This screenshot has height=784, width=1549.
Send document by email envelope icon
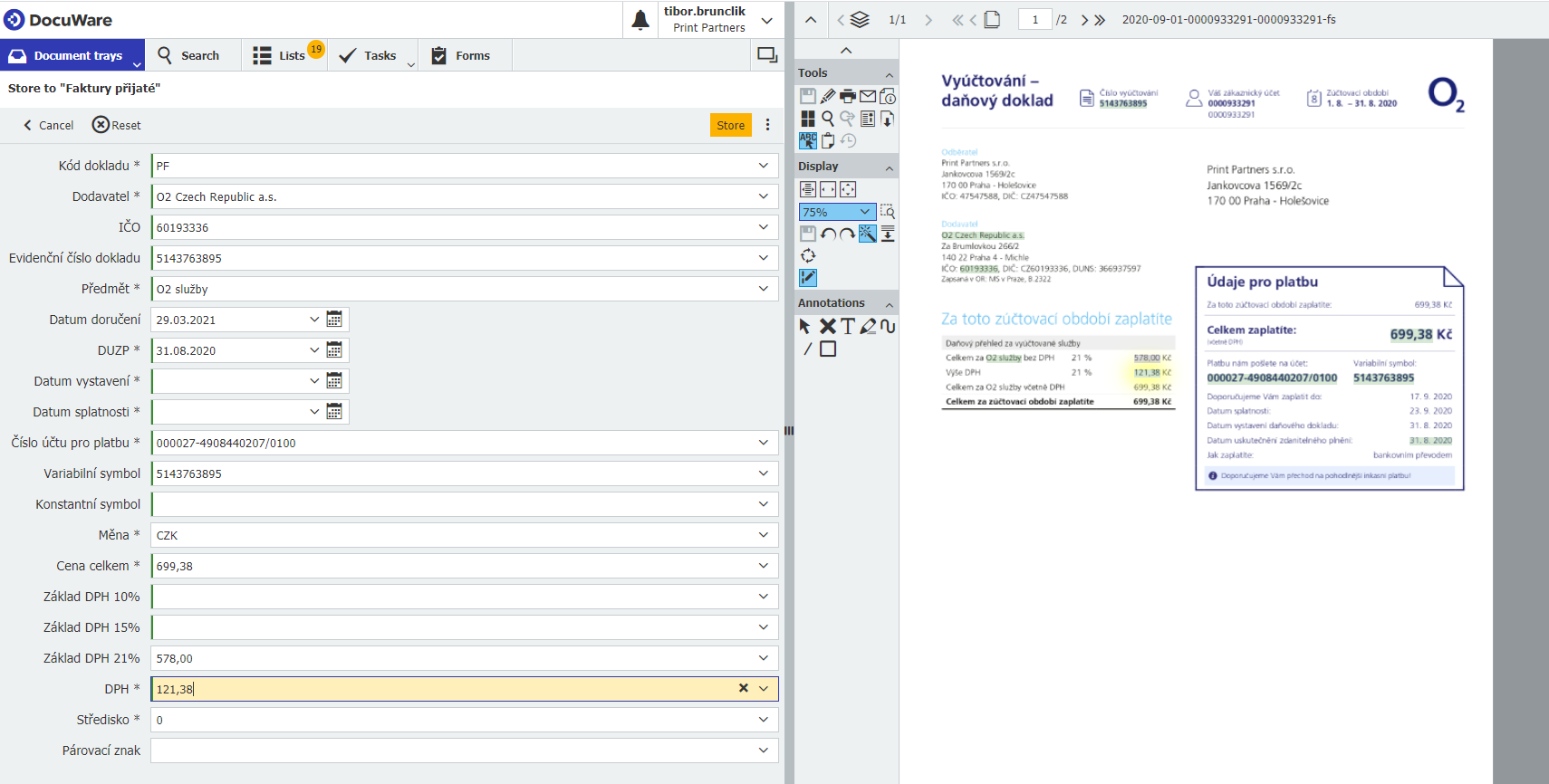click(x=868, y=96)
